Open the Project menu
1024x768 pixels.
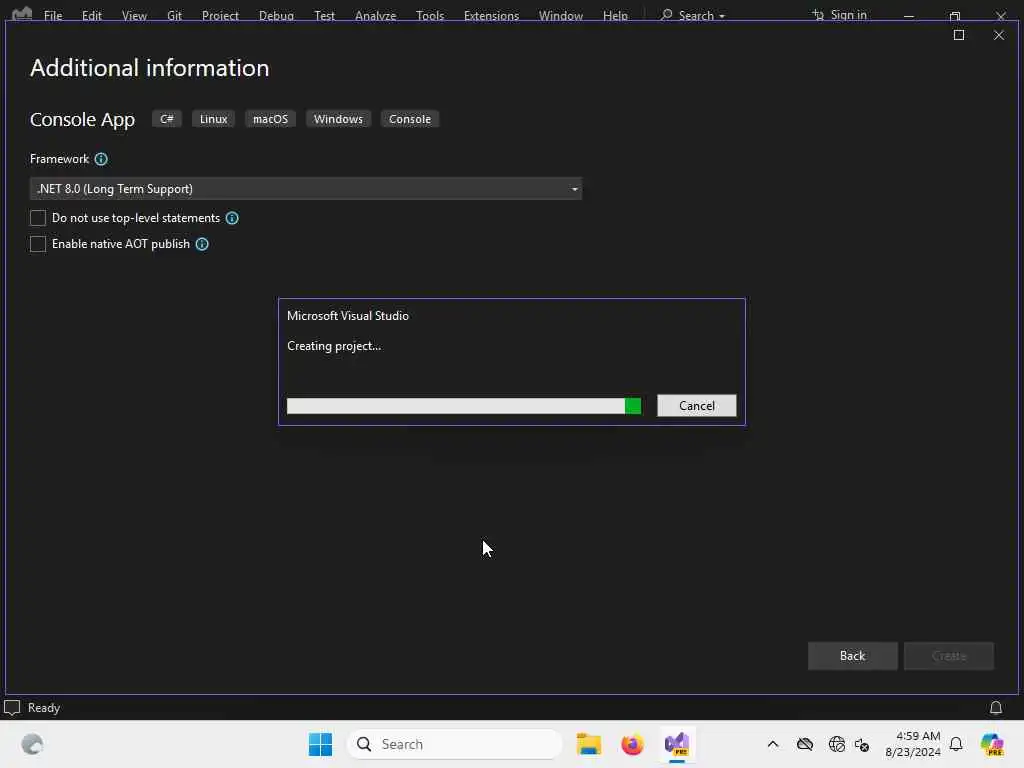pyautogui.click(x=220, y=15)
